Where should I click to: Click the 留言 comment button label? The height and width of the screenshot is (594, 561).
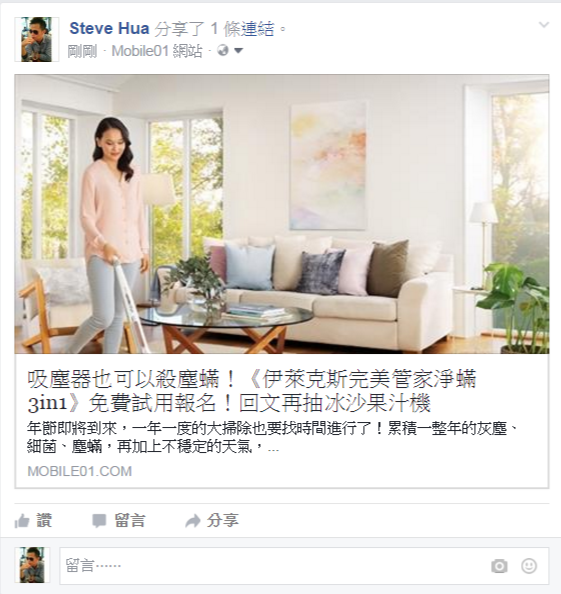(130, 521)
